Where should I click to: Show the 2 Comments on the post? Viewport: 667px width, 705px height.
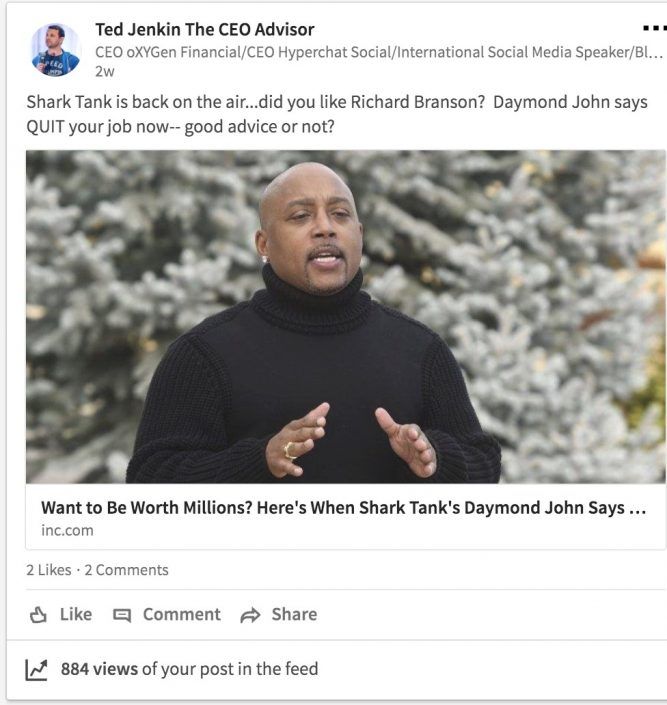pyautogui.click(x=126, y=570)
